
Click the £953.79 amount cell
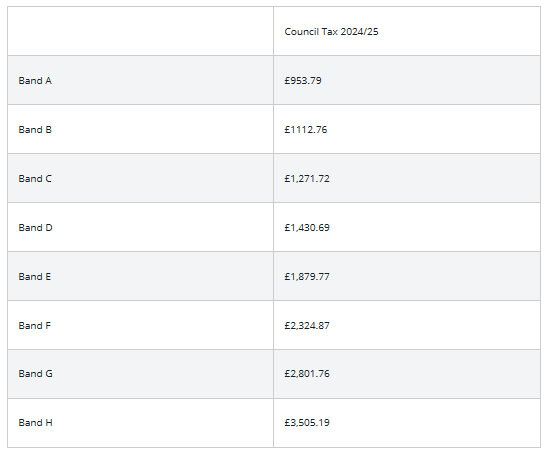[407, 80]
